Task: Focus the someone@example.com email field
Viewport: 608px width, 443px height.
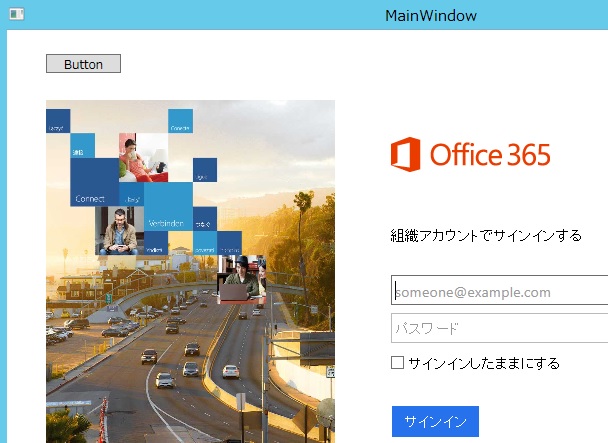Action: (499, 290)
